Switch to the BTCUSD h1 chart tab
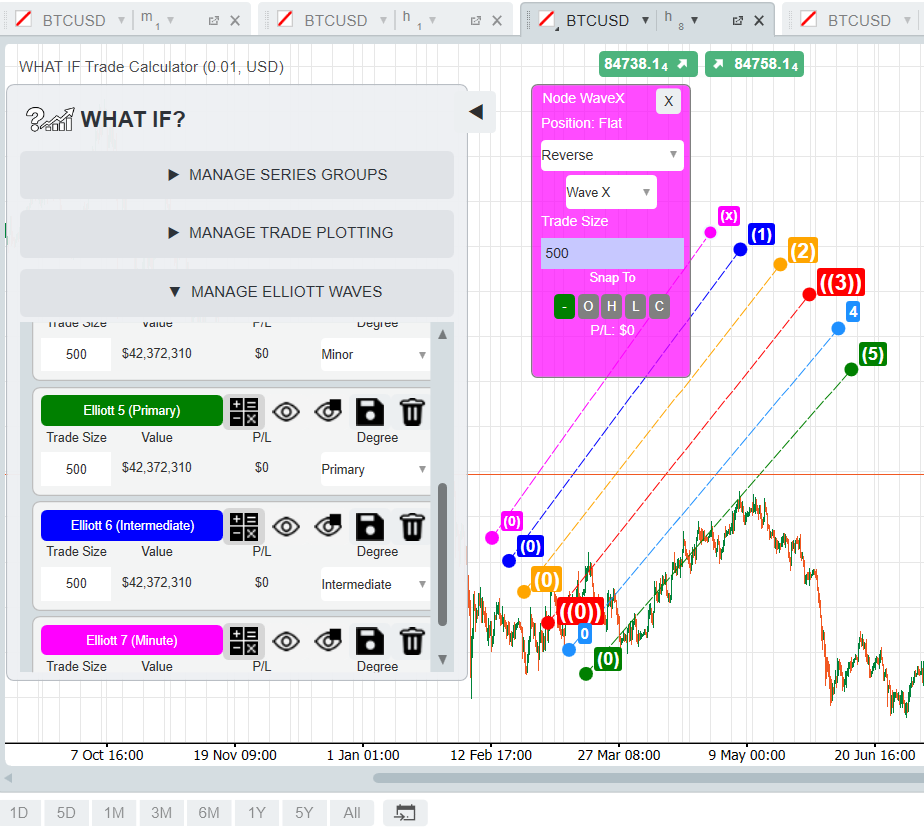The width and height of the screenshot is (924, 828). point(335,21)
